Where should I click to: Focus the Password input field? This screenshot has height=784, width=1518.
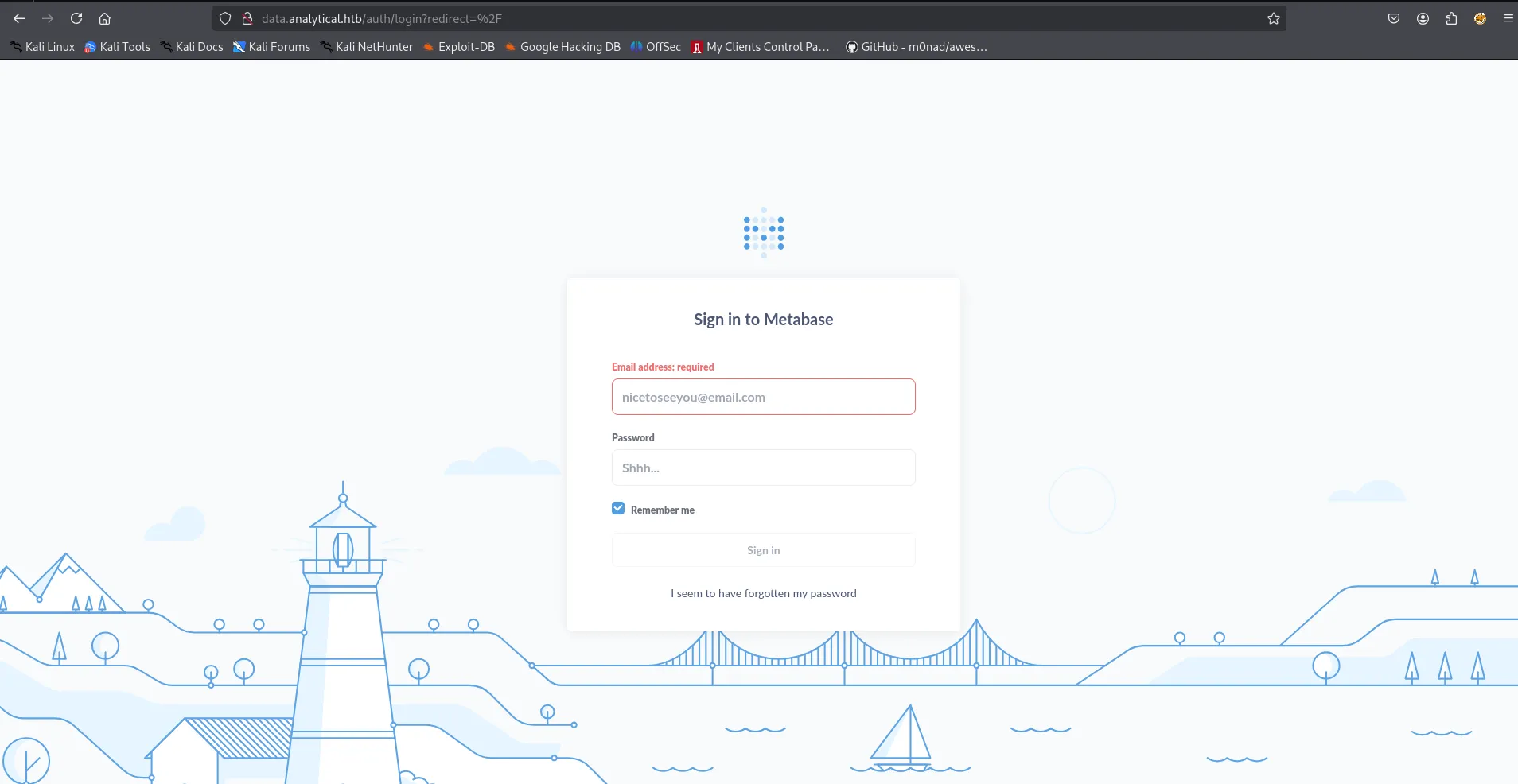point(764,468)
